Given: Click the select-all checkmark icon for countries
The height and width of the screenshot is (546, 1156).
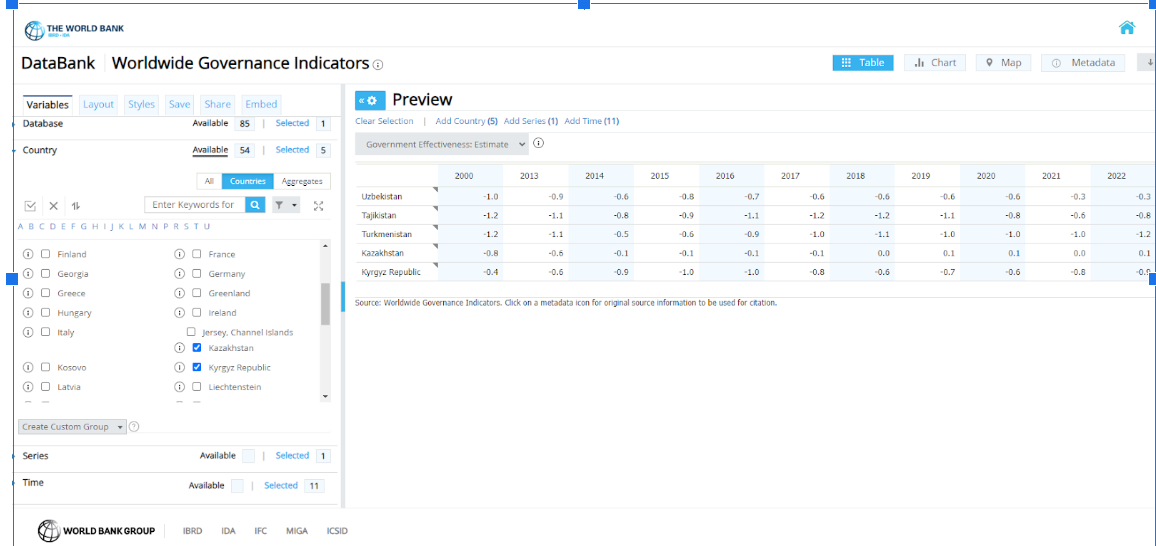Looking at the screenshot, I should pyautogui.click(x=30, y=206).
